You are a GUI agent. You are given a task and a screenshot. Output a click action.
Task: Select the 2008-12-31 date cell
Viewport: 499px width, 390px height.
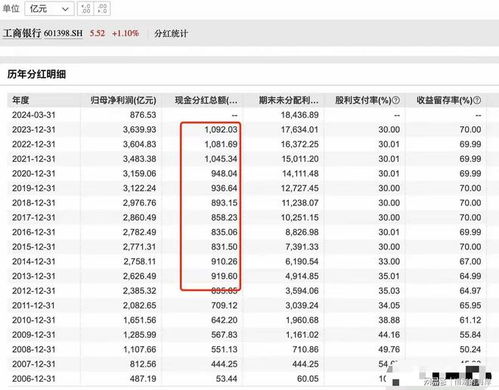34,350
